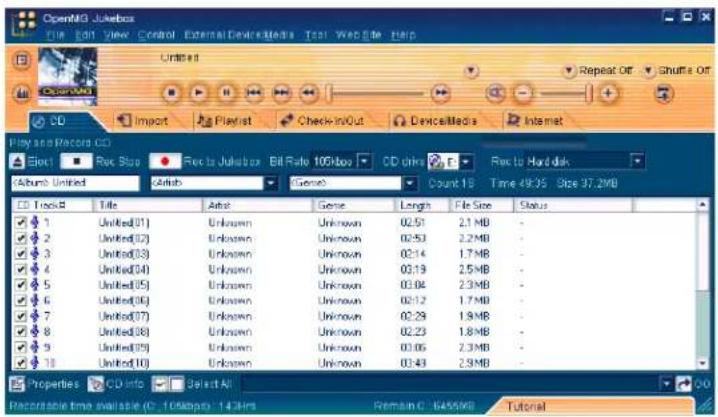
Task: Open the Edit menu
Action: [x=85, y=35]
